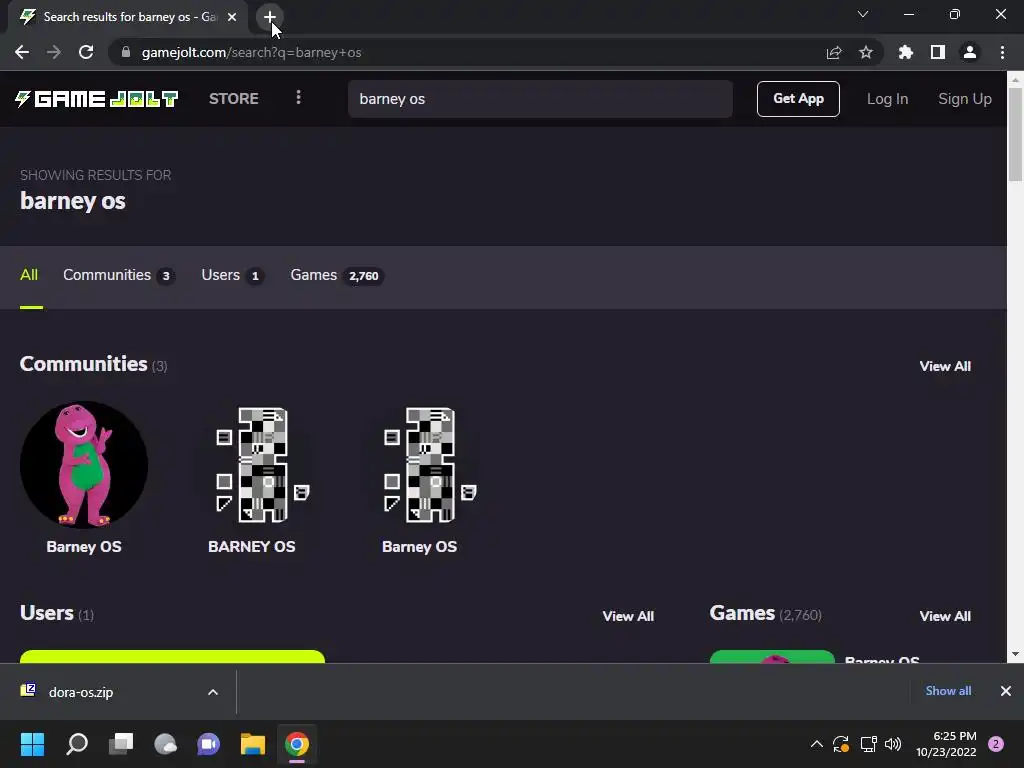Switch to the Communities tab
The image size is (1024, 768).
119,275
